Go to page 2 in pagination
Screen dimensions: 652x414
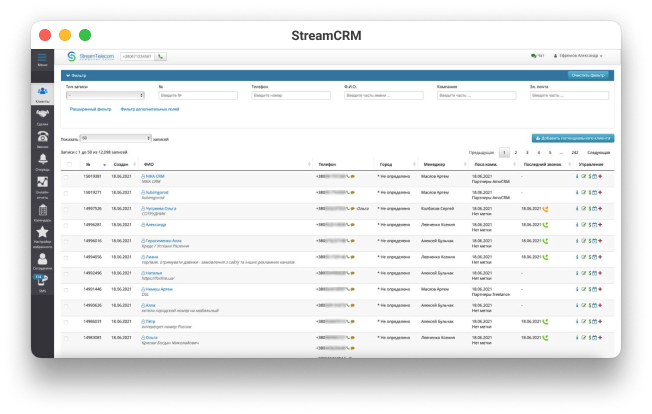pyautogui.click(x=515, y=151)
